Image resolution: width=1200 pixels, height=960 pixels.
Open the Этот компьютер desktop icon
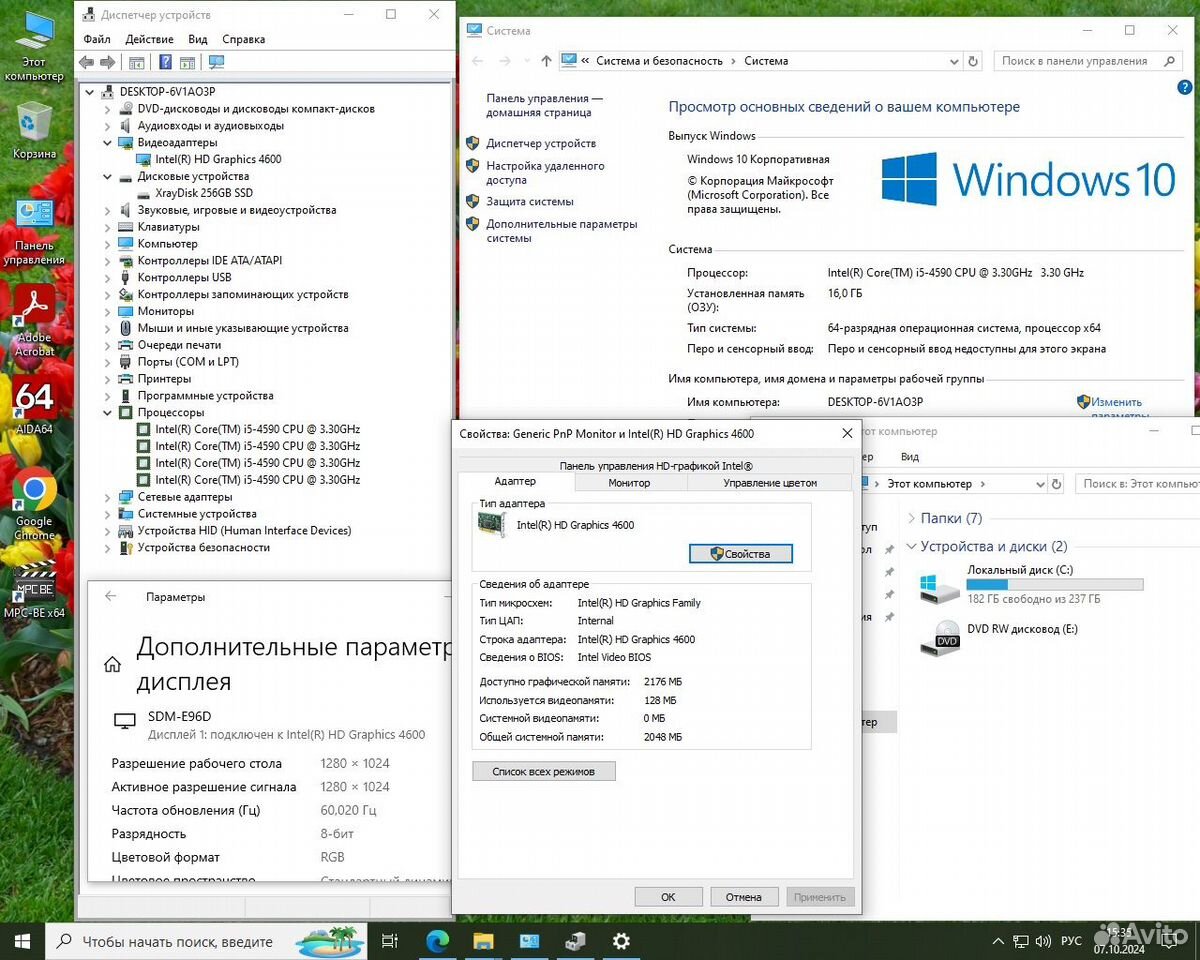(x=34, y=46)
